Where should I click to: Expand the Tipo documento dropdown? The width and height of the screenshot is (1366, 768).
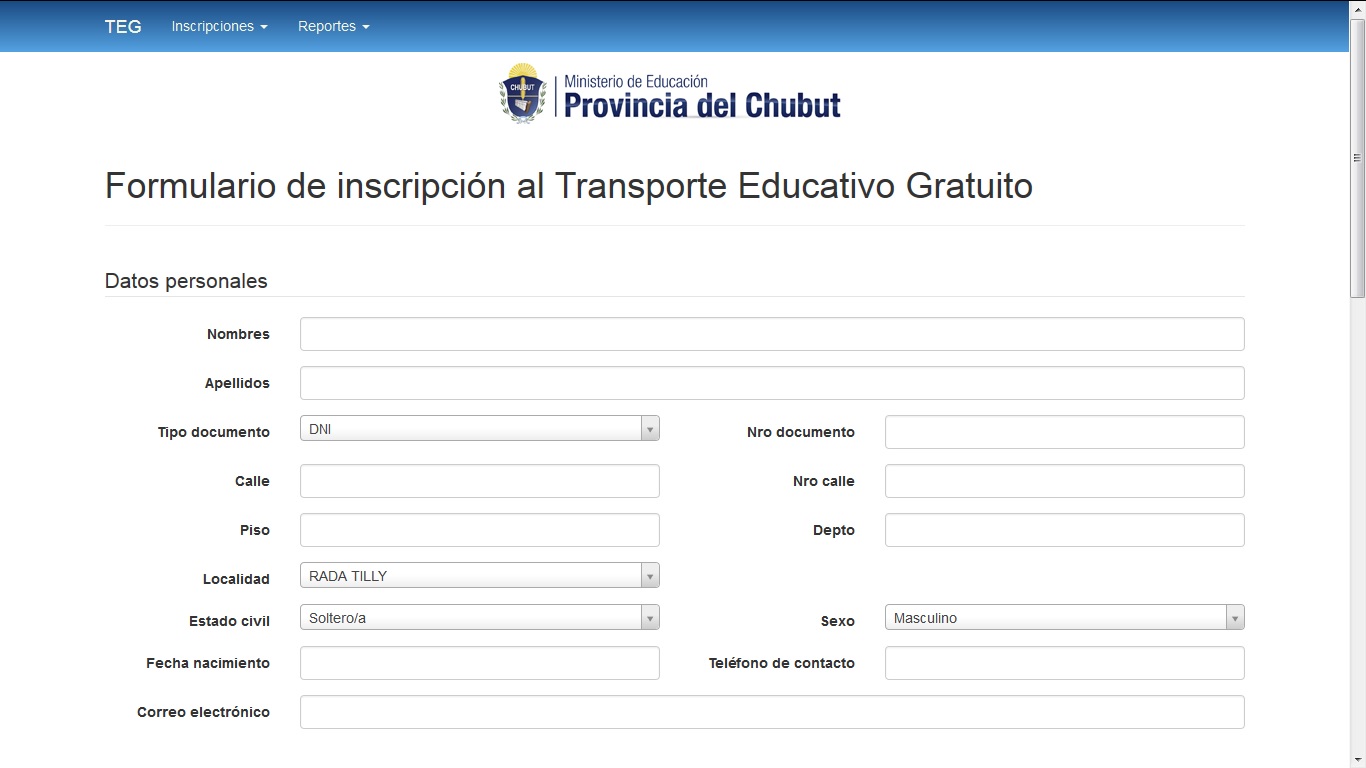coord(479,429)
